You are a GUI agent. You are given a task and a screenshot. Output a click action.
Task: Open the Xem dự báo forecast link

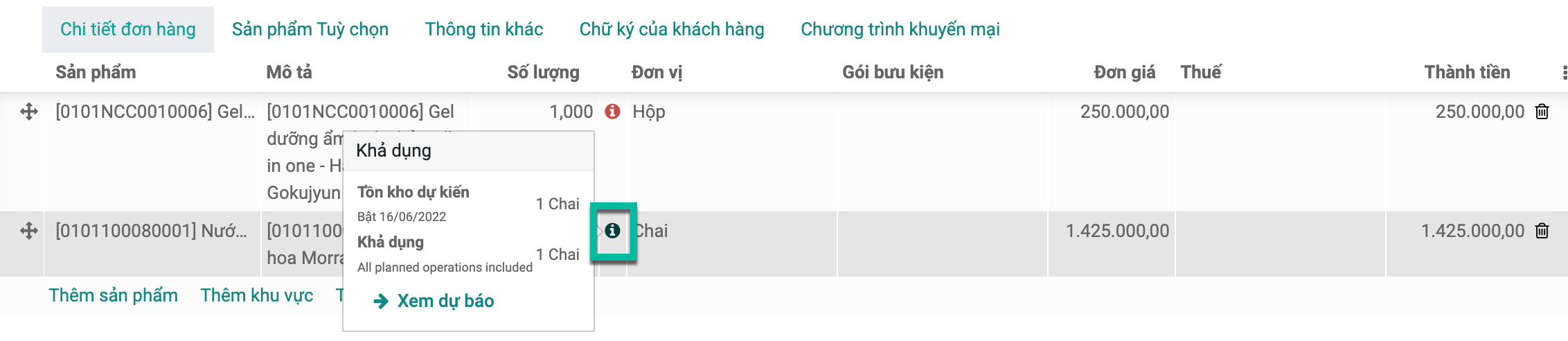coord(445,301)
